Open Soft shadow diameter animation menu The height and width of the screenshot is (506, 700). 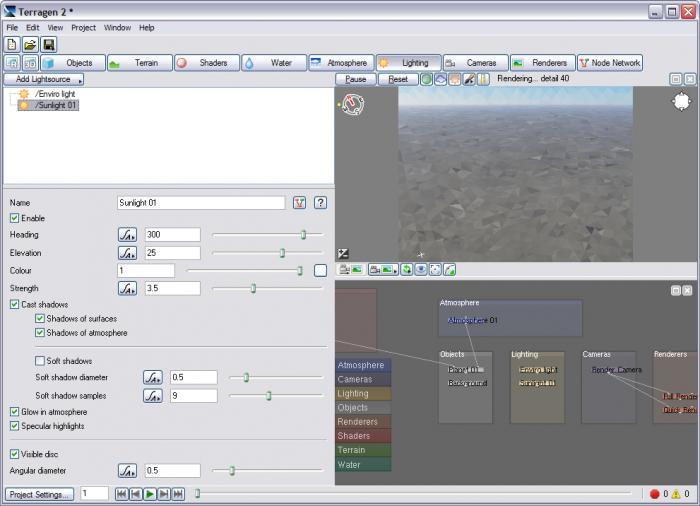click(153, 377)
